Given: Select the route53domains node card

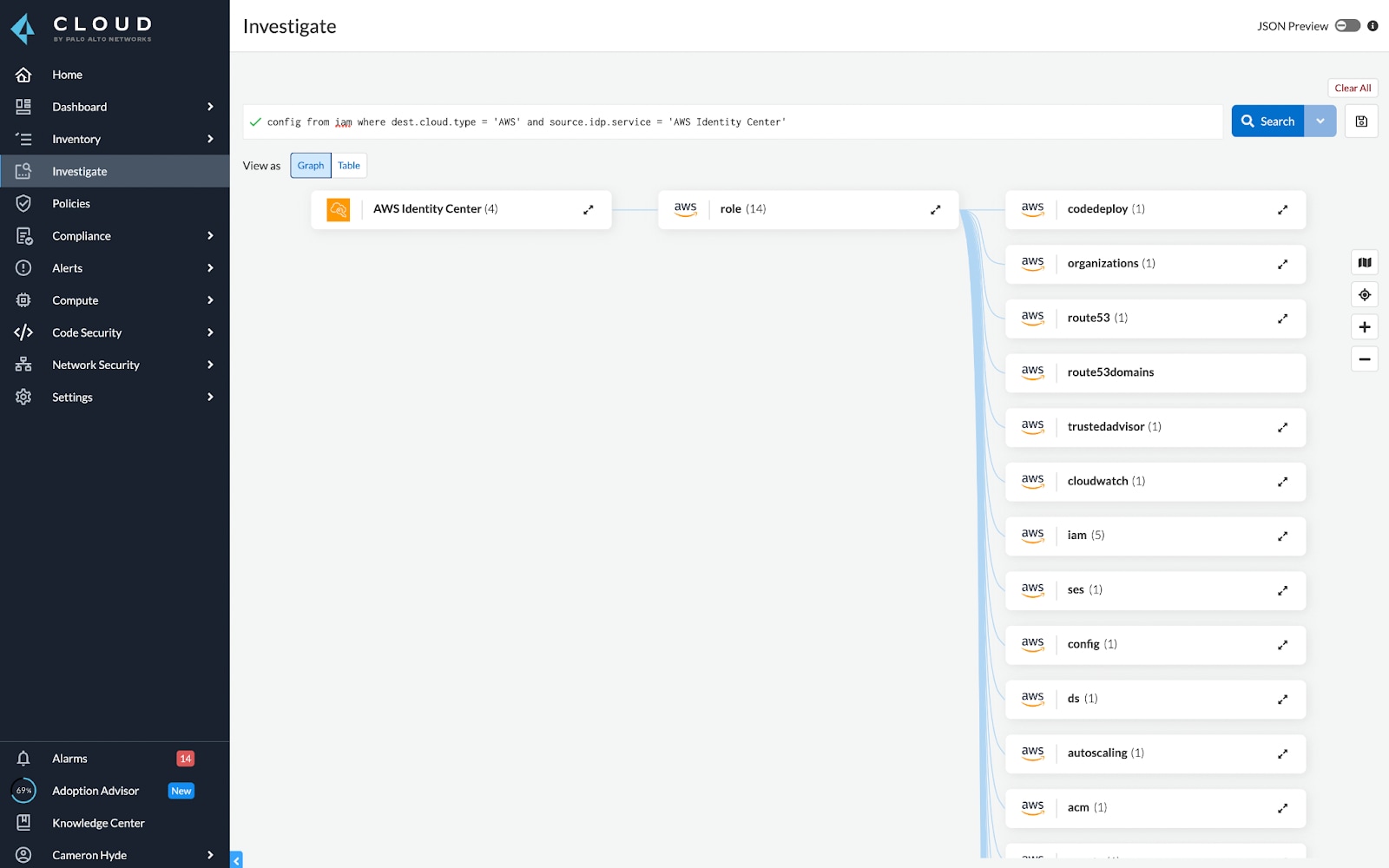Looking at the screenshot, I should [x=1155, y=373].
